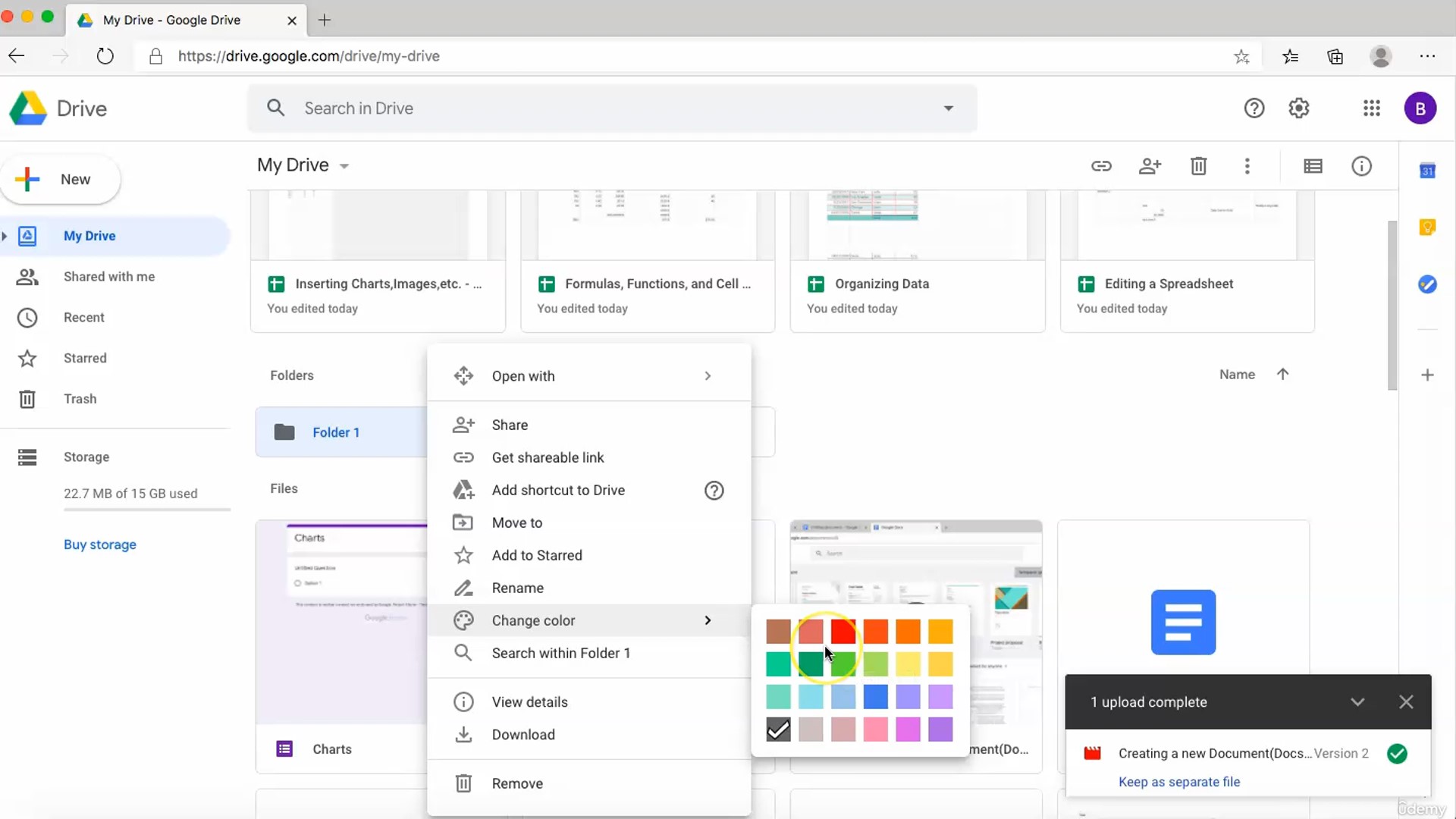Open the Drive help icon
The height and width of the screenshot is (819, 1456).
pos(1254,108)
